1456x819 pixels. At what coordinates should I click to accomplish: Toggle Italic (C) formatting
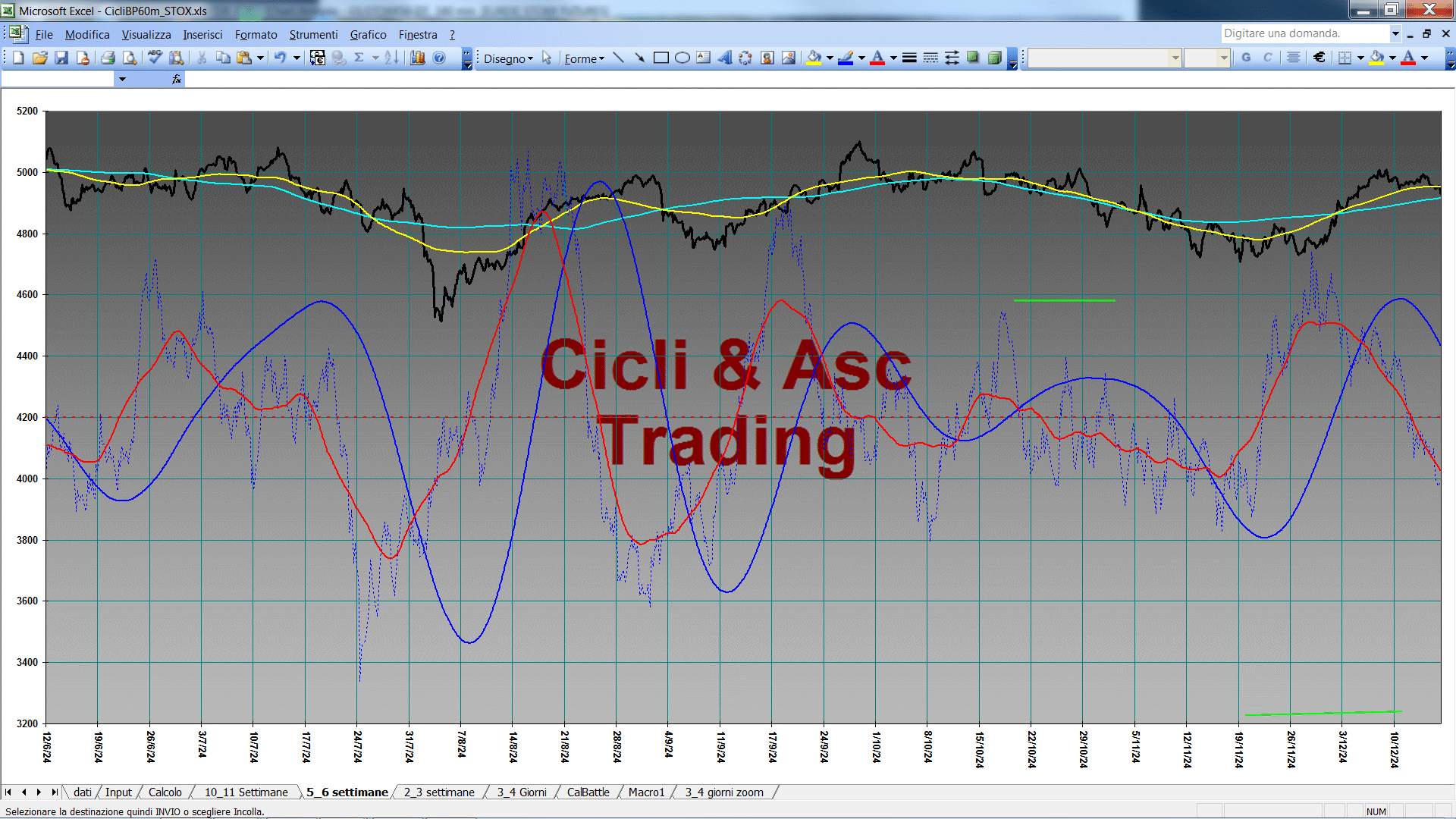(1267, 58)
